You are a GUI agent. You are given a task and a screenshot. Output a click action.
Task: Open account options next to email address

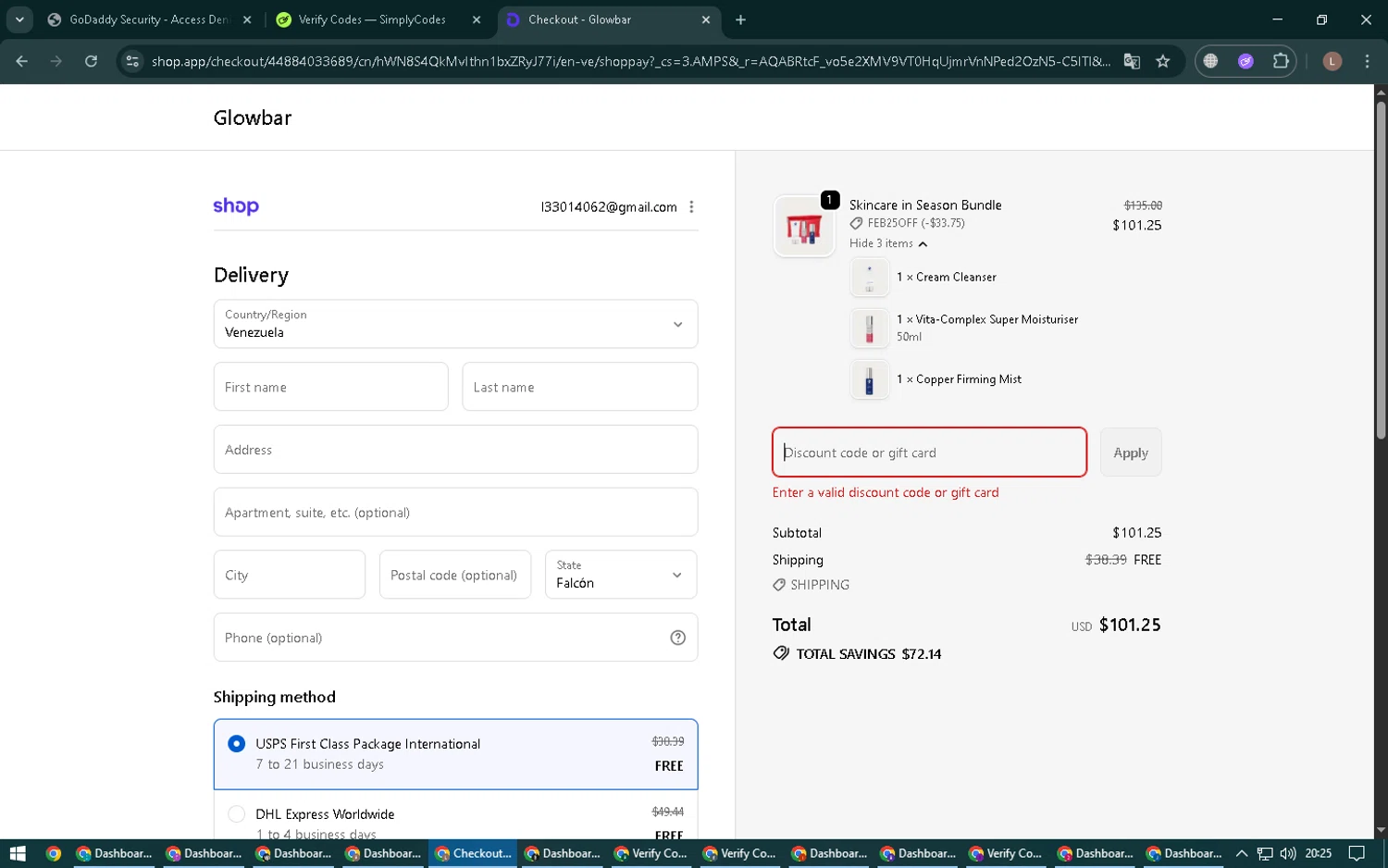coord(691,207)
